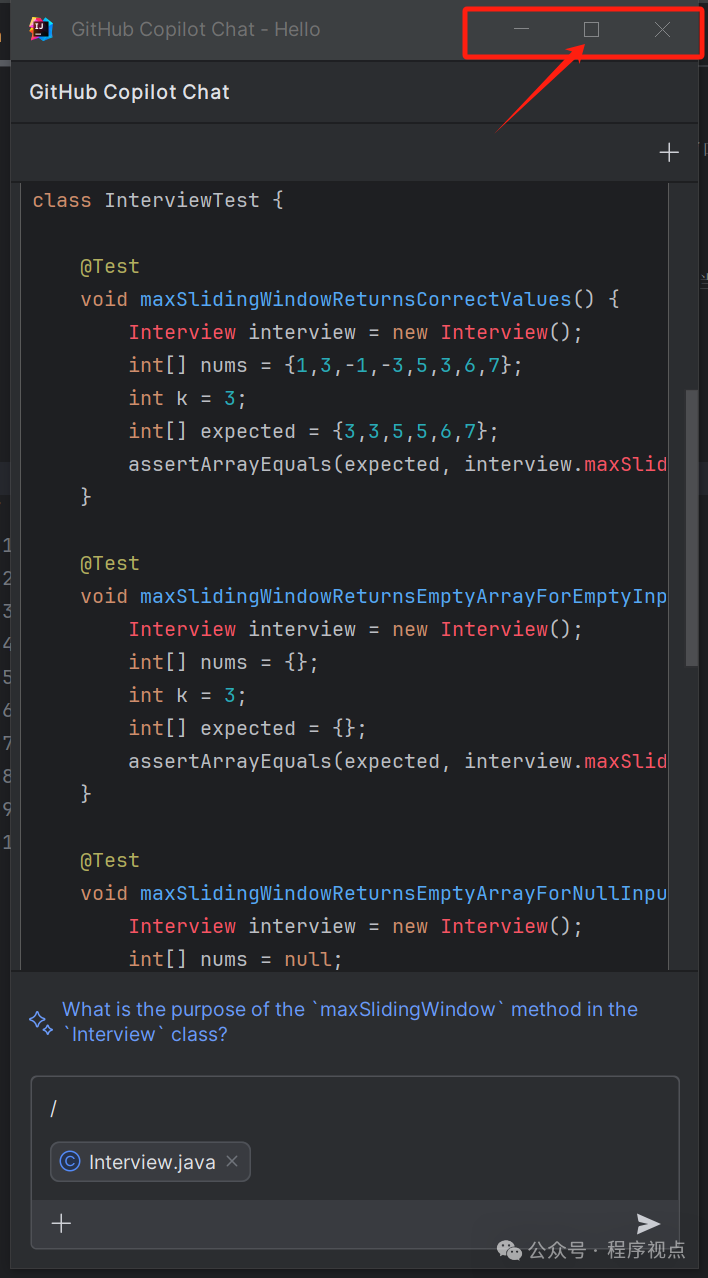708x1278 pixels.
Task: Click the vertical scrollbar of the chat
Action: click(x=691, y=527)
